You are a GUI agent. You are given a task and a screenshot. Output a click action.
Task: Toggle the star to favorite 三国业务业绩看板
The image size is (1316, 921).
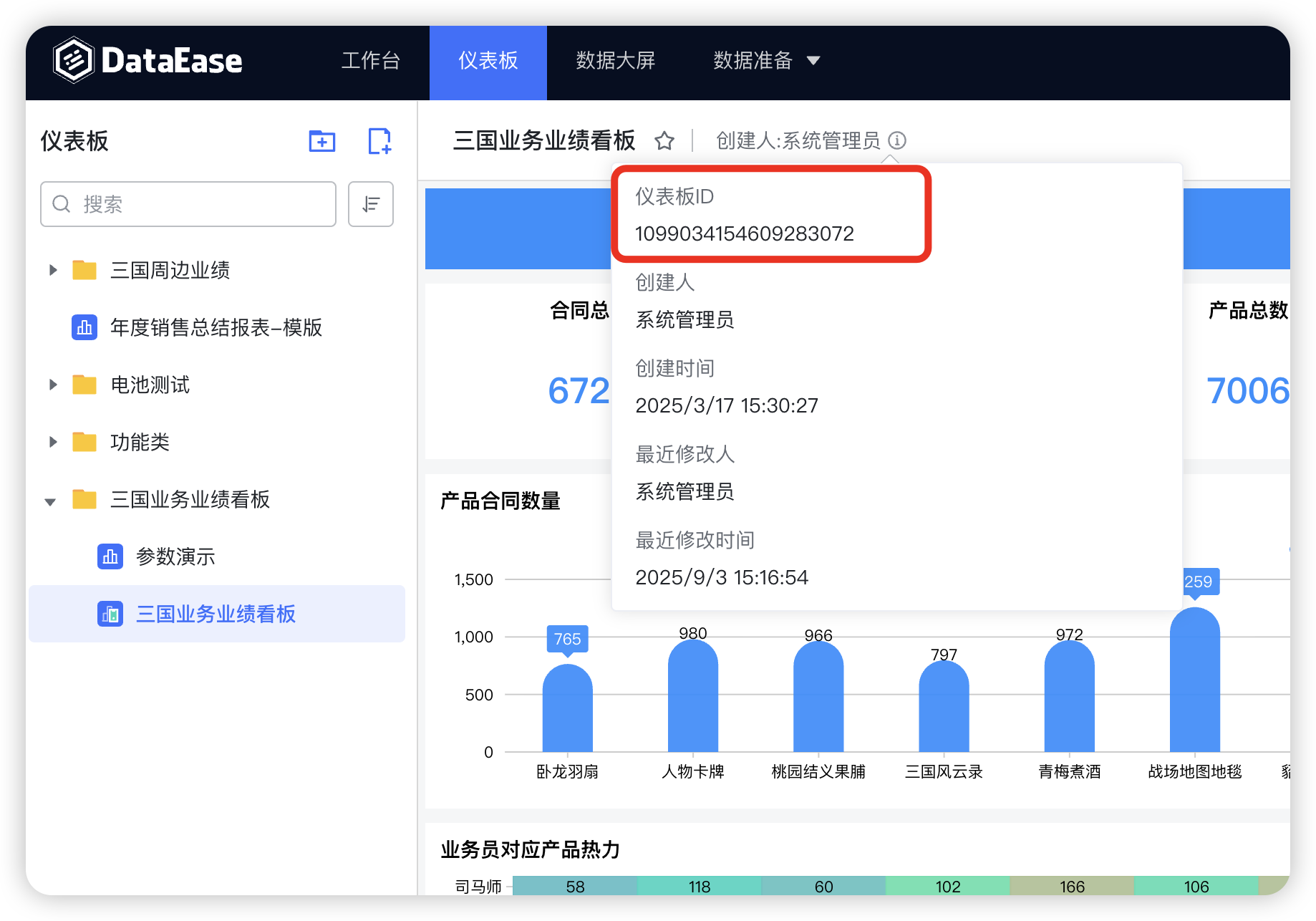(664, 140)
